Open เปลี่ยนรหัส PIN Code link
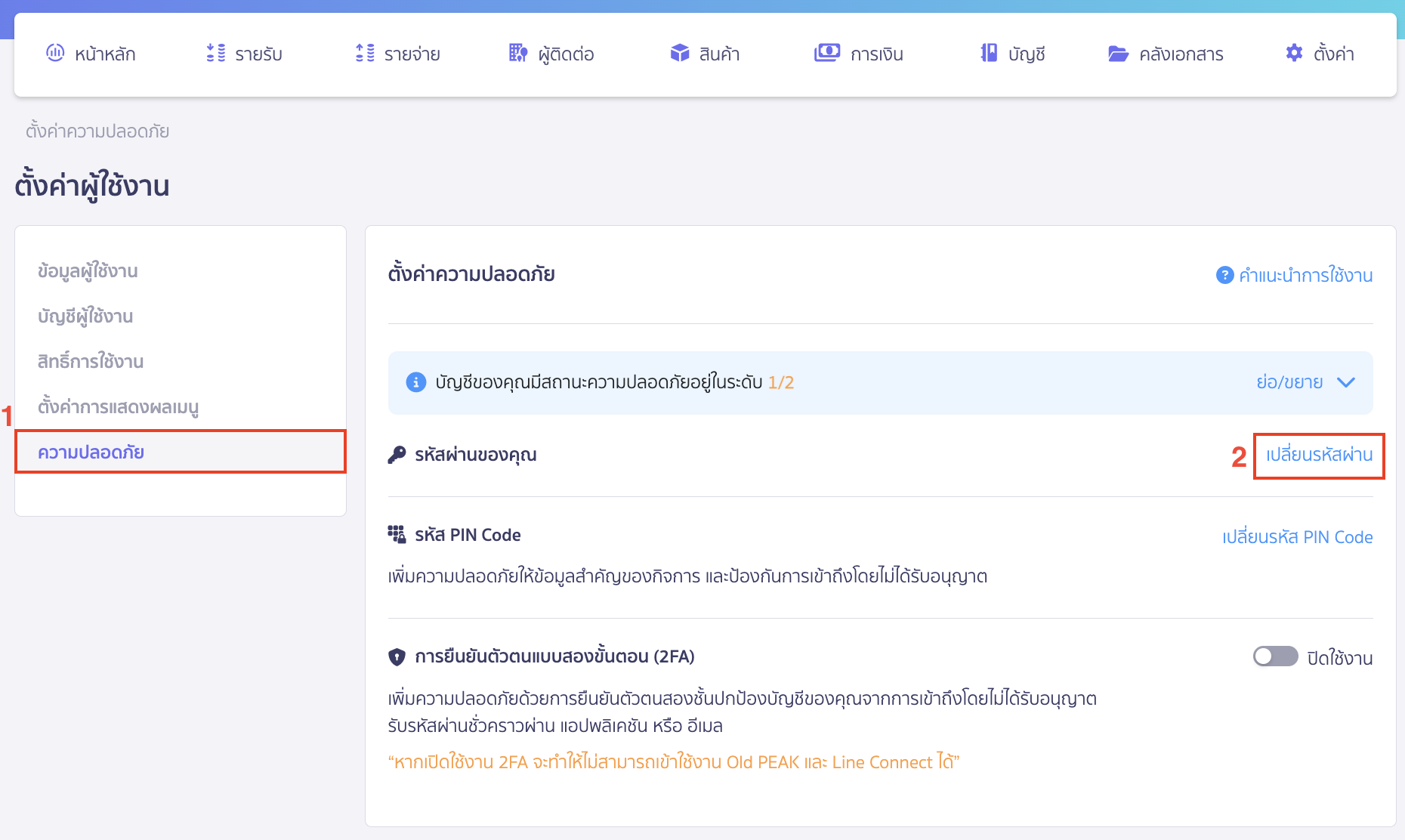1405x840 pixels. (x=1298, y=536)
